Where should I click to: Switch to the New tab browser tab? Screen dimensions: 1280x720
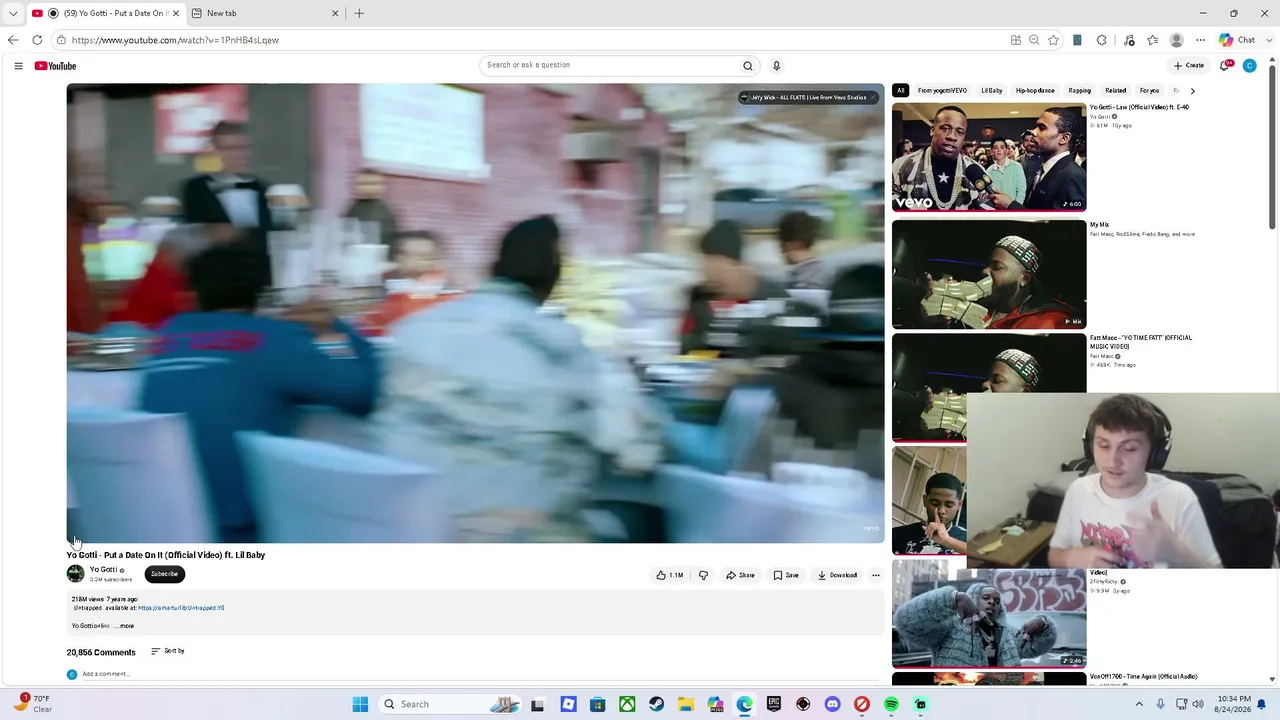[265, 13]
